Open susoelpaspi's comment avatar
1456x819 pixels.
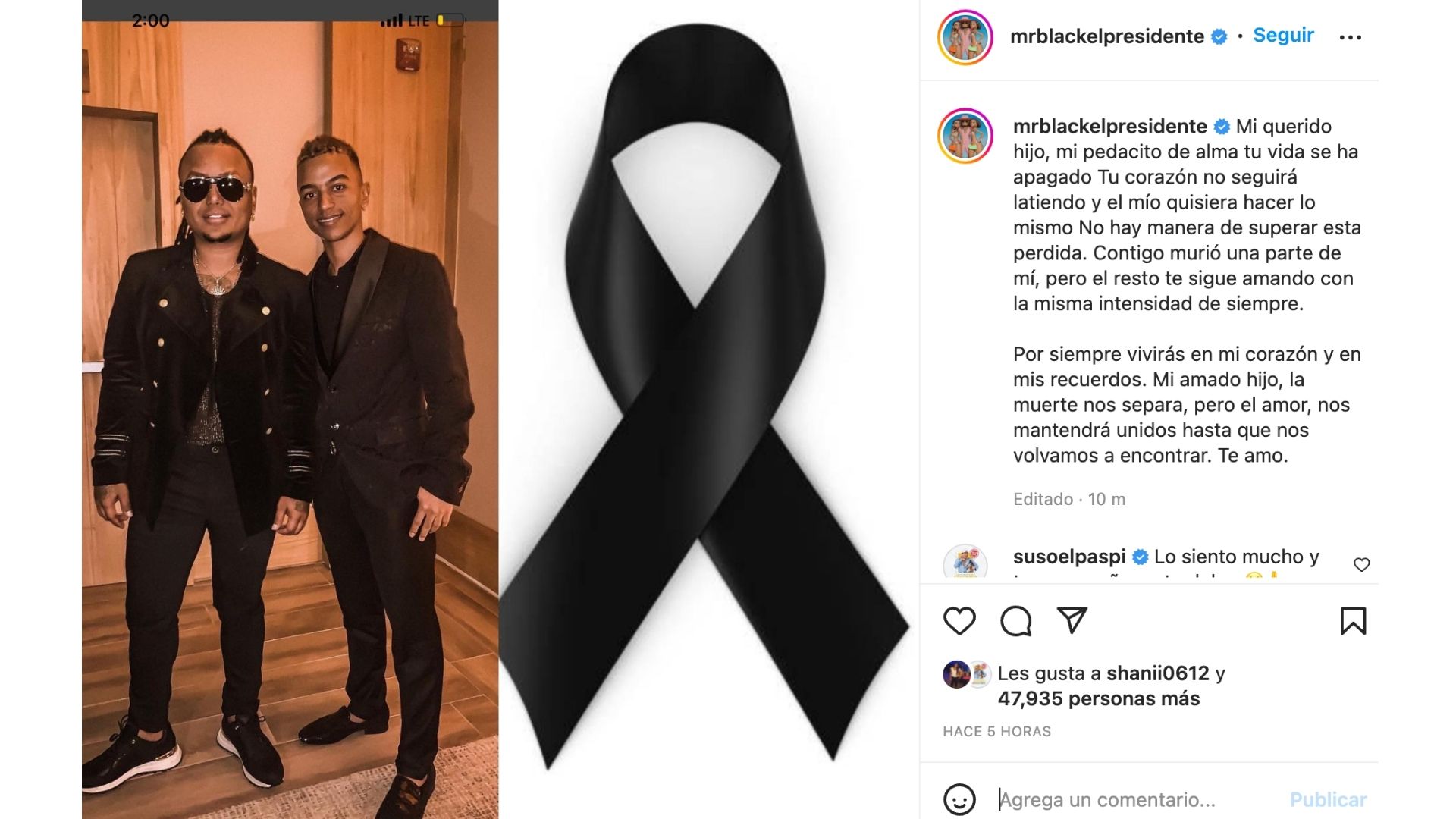click(x=965, y=563)
